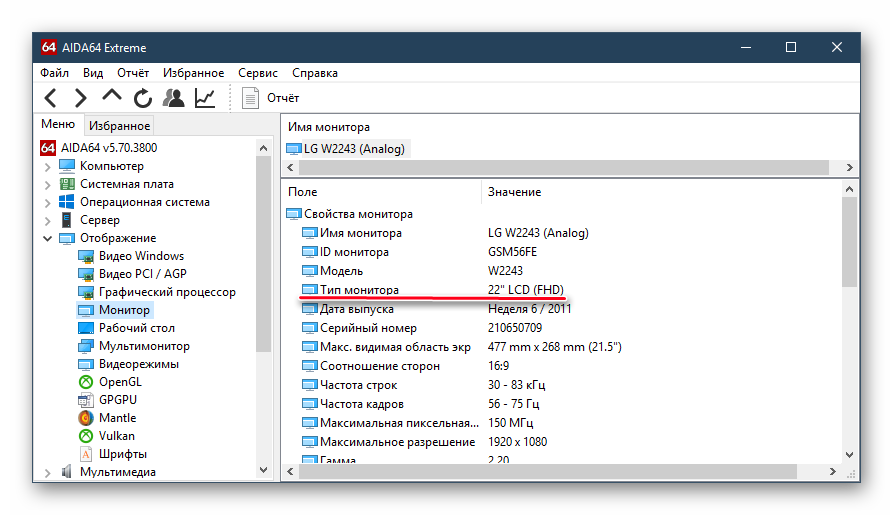Expand the Мультимедиа tree node
Screen dimensions: 893x515
point(47,472)
